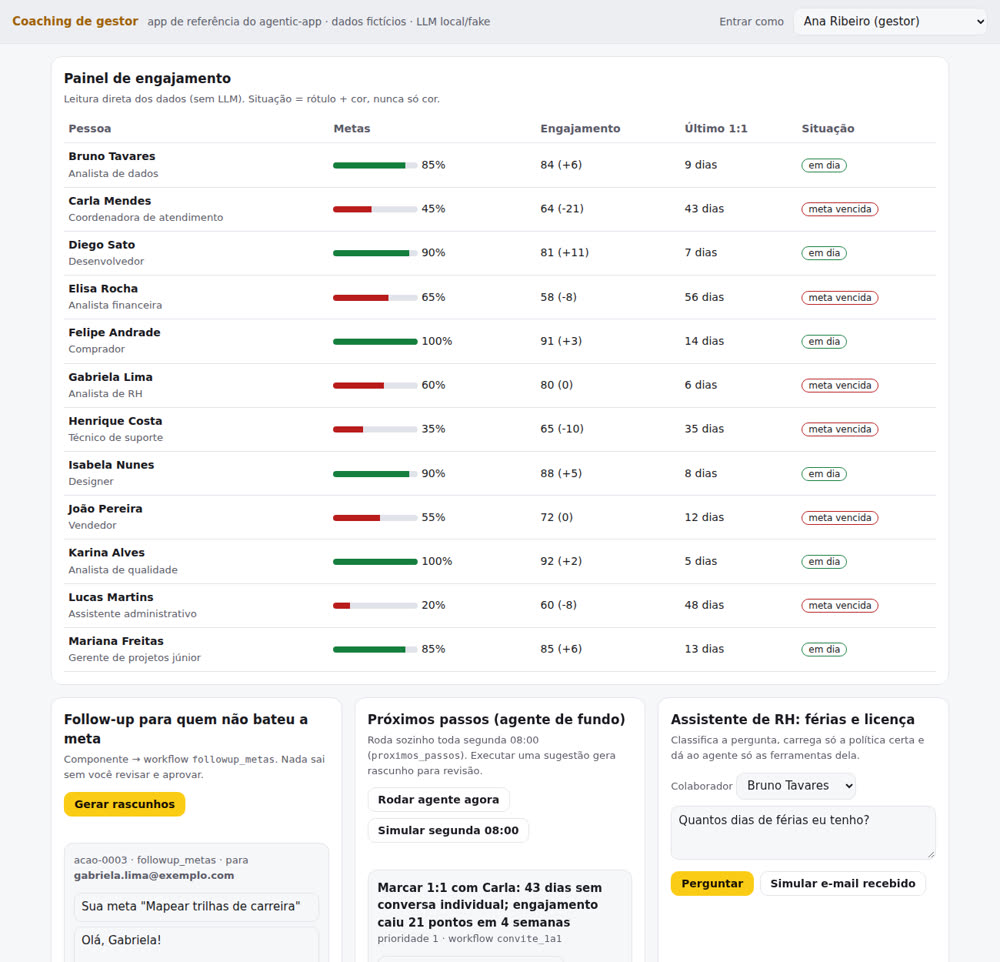This screenshot has height=962, width=1000.
Task: Click the 'Perguntar' button
Action: [x=712, y=884]
